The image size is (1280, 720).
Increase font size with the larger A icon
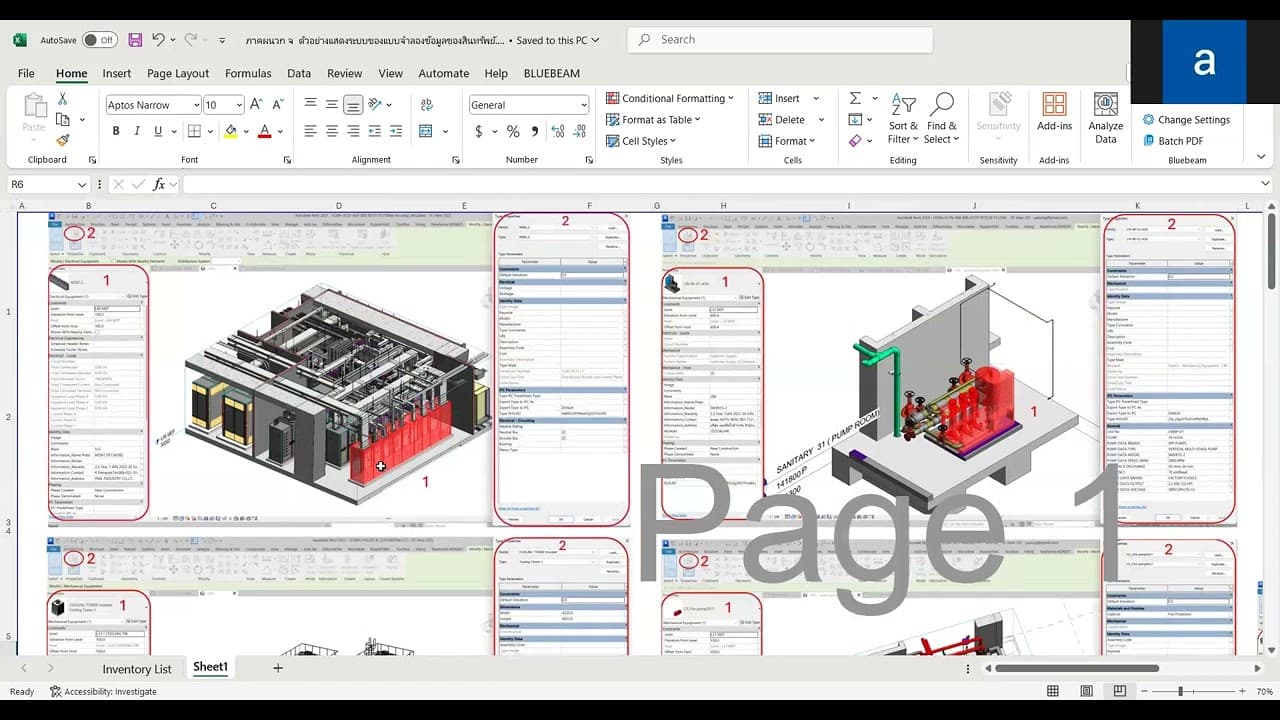coord(255,104)
